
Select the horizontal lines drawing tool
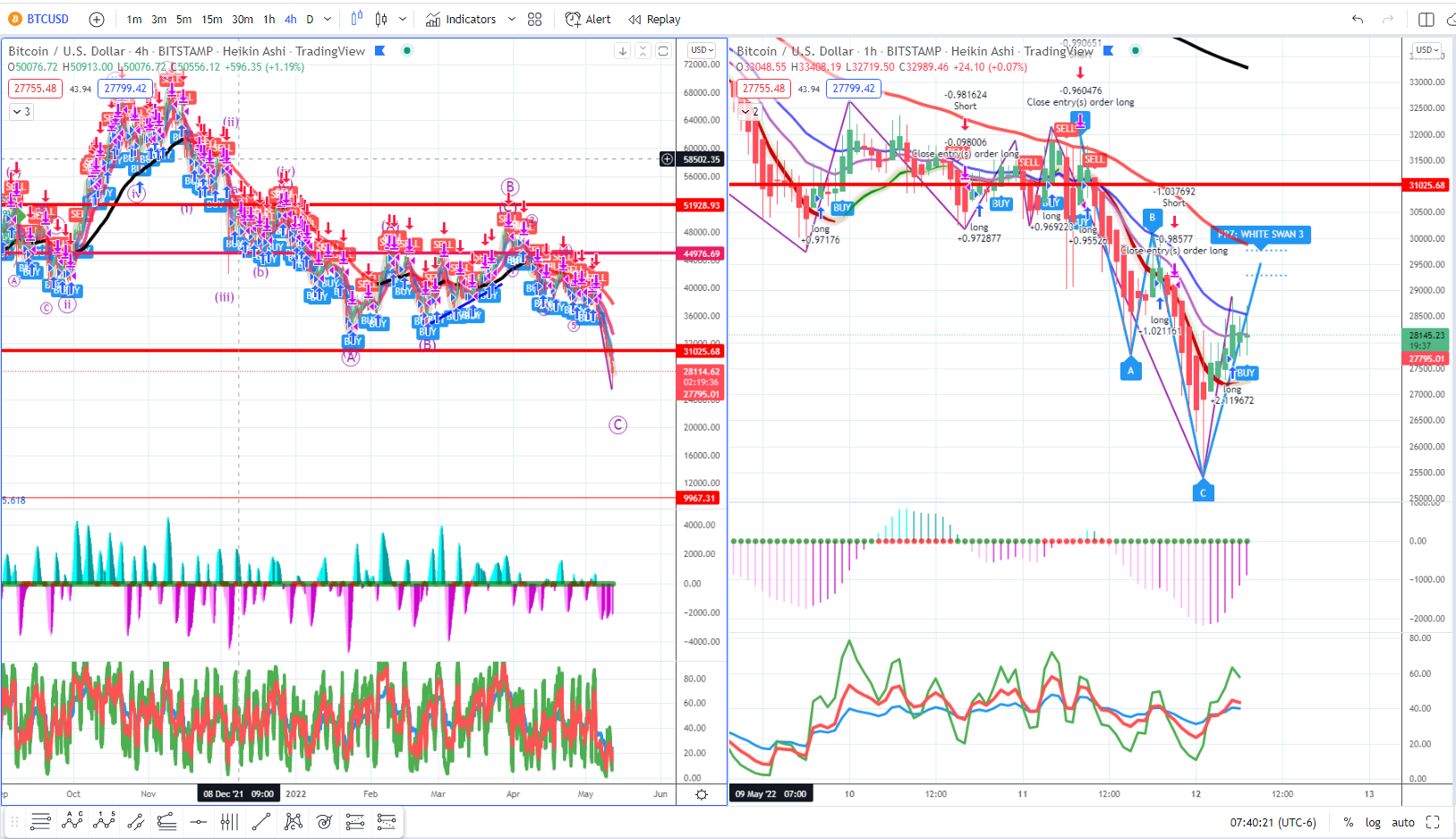[x=40, y=821]
